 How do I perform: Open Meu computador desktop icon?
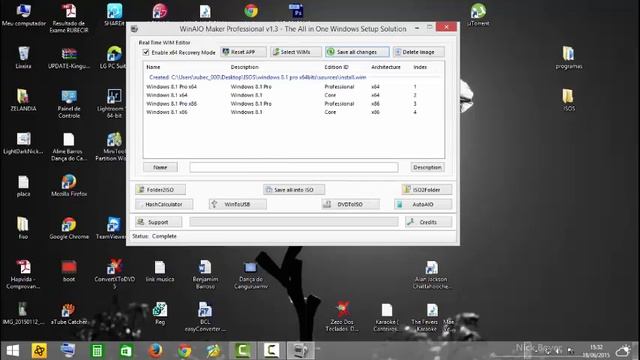[23, 15]
